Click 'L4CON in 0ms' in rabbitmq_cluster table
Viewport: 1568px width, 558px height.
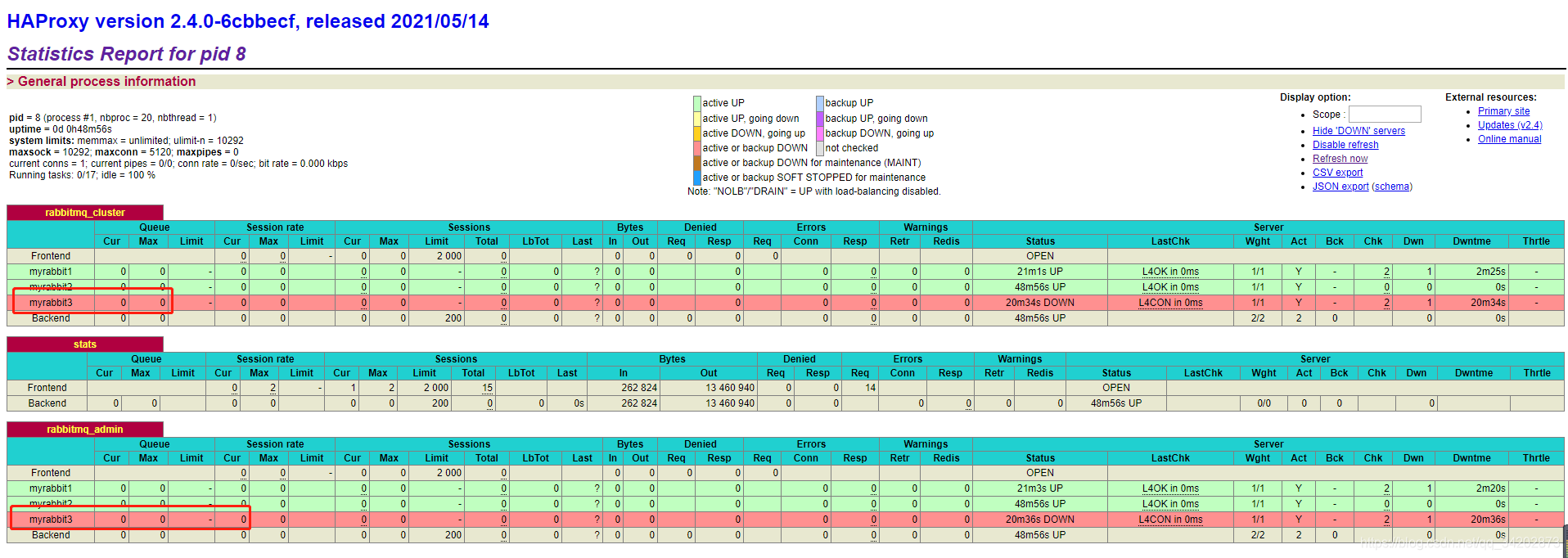pos(1170,303)
